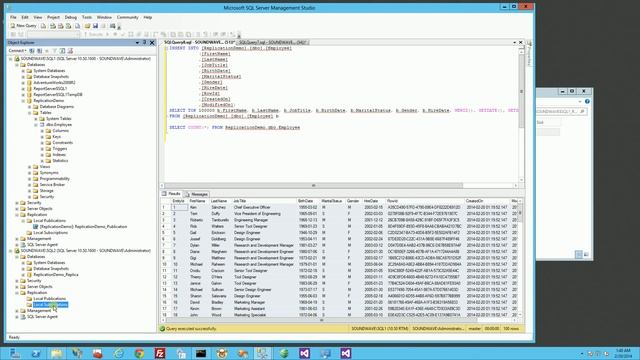The width and height of the screenshot is (640, 360).
Task: Select the Indexes folder
Action: (59, 155)
